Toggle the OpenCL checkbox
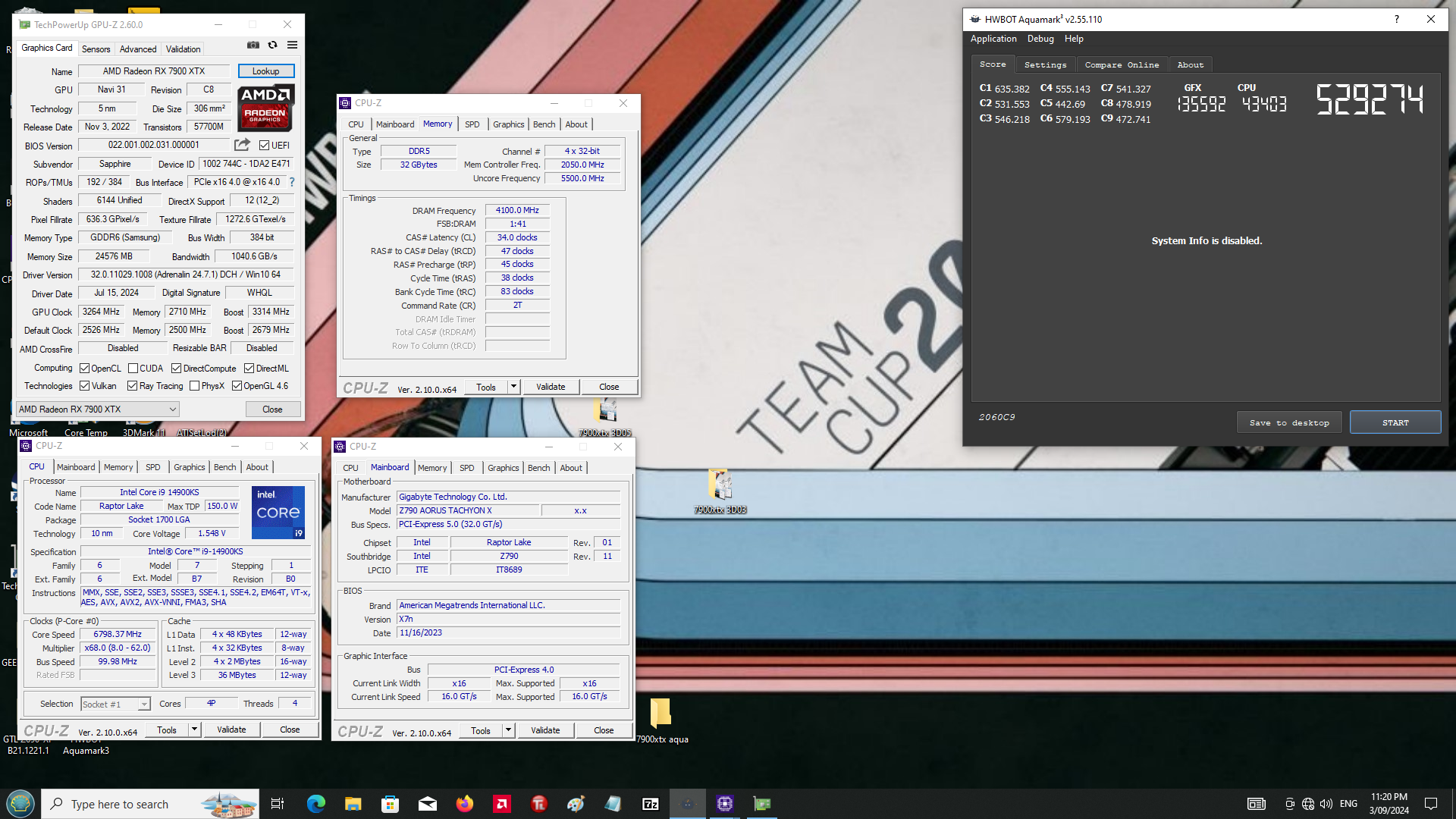 pos(84,369)
